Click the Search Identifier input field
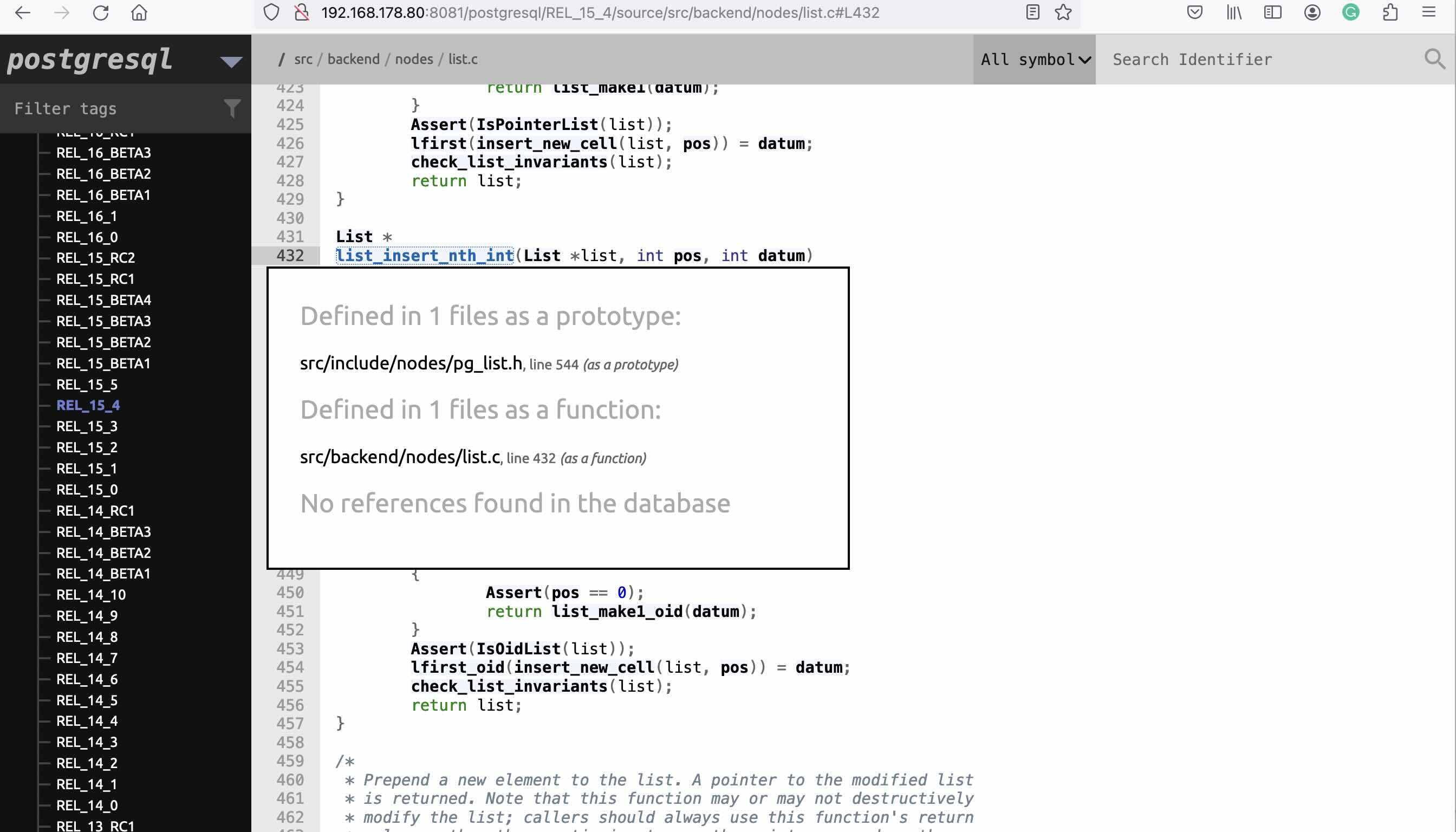 tap(1260, 60)
